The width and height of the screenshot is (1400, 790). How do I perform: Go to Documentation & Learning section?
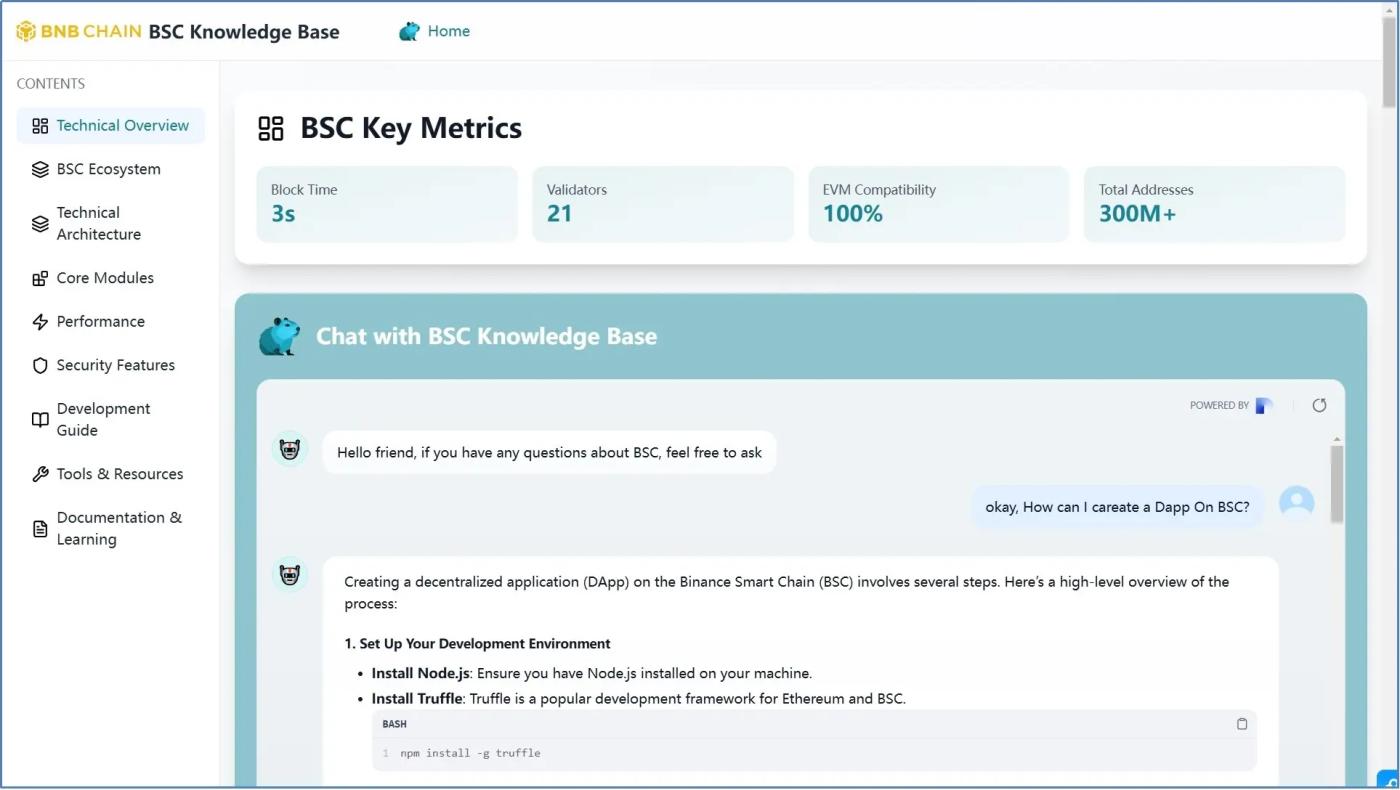pyautogui.click(x=118, y=529)
